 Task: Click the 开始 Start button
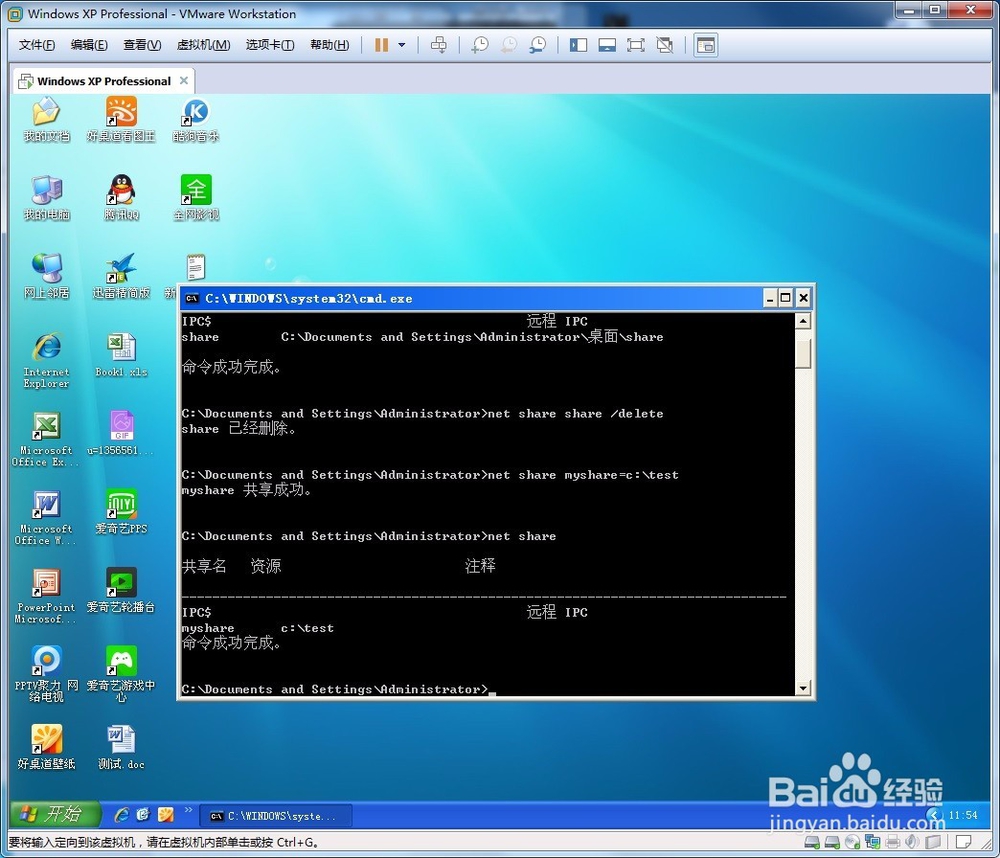pyautogui.click(x=55, y=814)
